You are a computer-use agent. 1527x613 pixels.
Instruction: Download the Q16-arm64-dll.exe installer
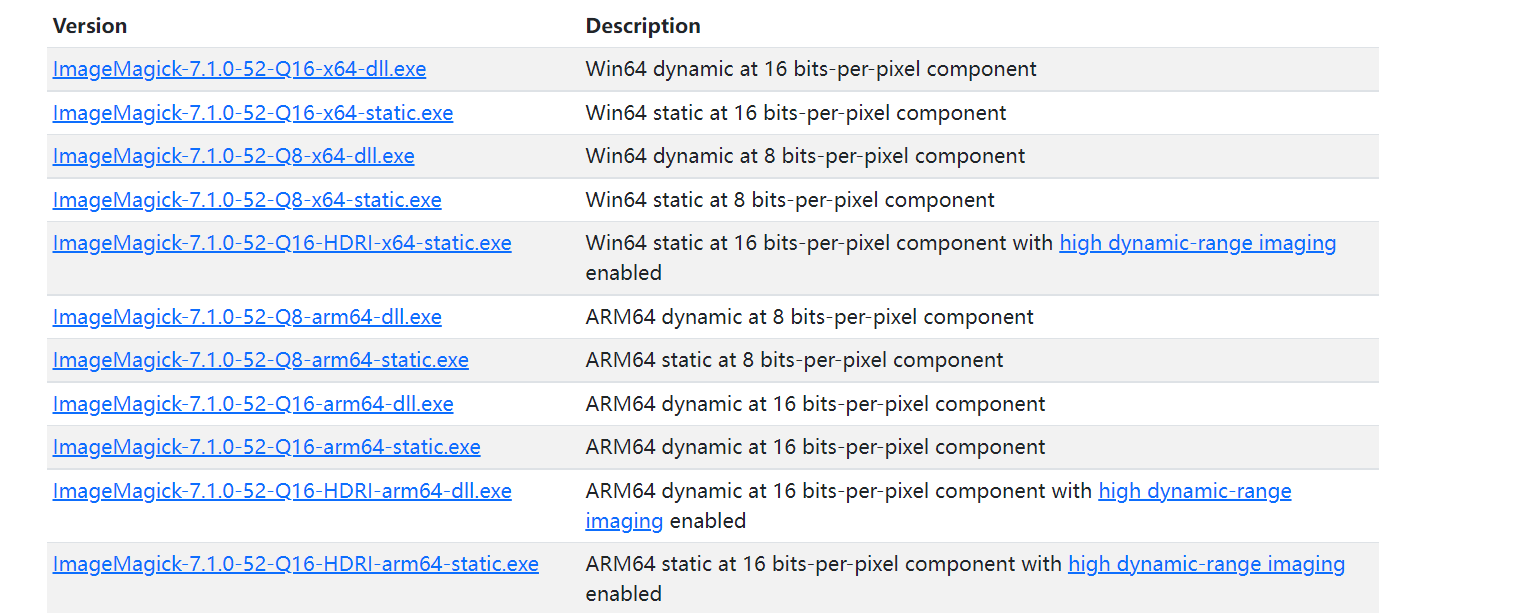click(253, 404)
